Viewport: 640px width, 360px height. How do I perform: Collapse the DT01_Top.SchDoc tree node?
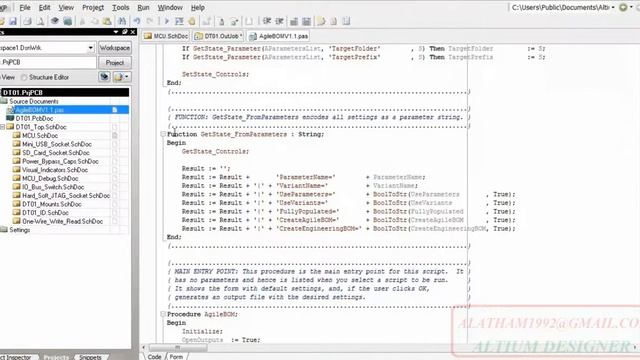2,127
